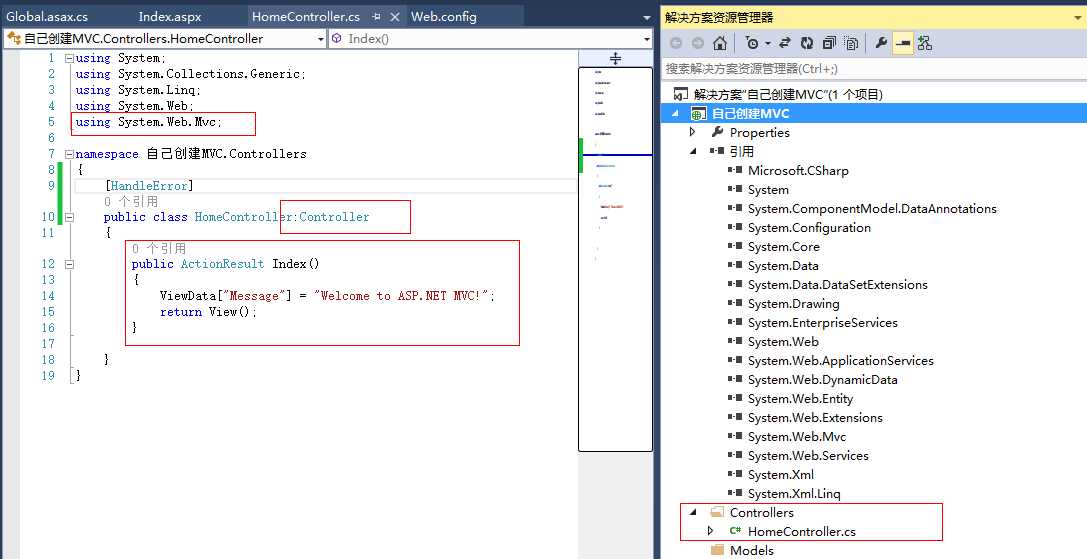This screenshot has height=559, width=1087.
Task: Click the View Class Diagram icon
Action: click(x=925, y=43)
